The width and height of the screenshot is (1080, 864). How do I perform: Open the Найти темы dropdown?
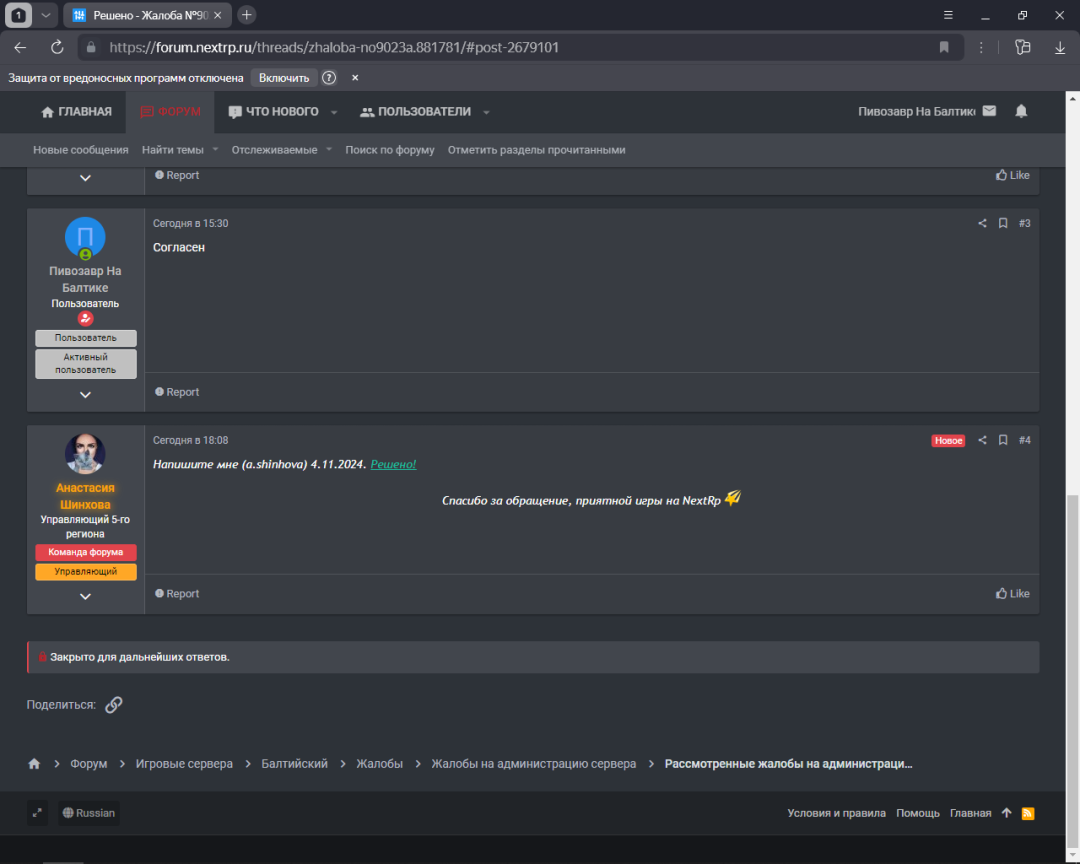pyautogui.click(x=179, y=150)
